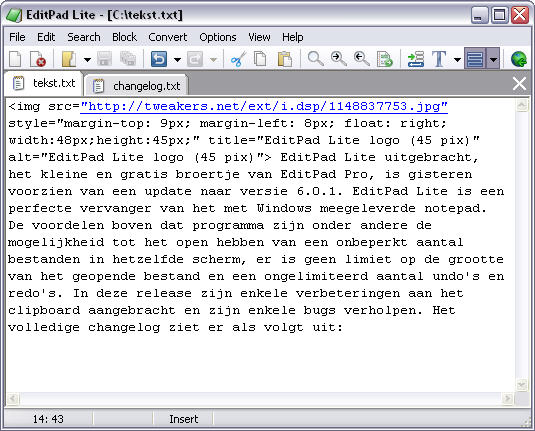Click the Replace icon
The image size is (535, 431).
[385, 59]
